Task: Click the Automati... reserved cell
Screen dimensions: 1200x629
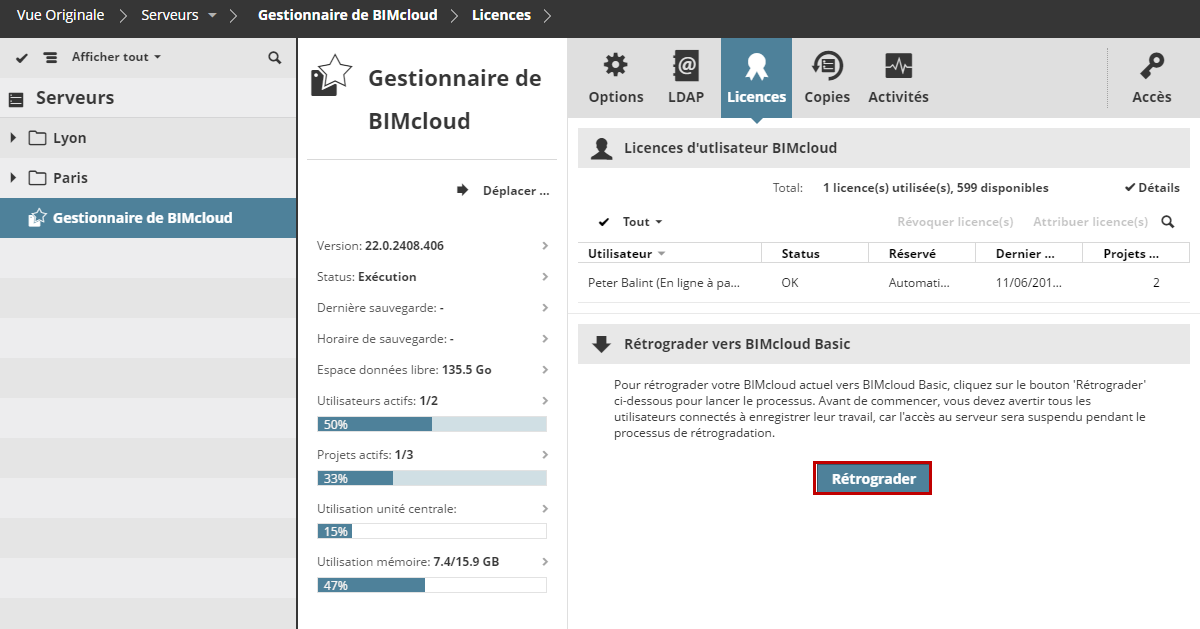Action: (919, 283)
